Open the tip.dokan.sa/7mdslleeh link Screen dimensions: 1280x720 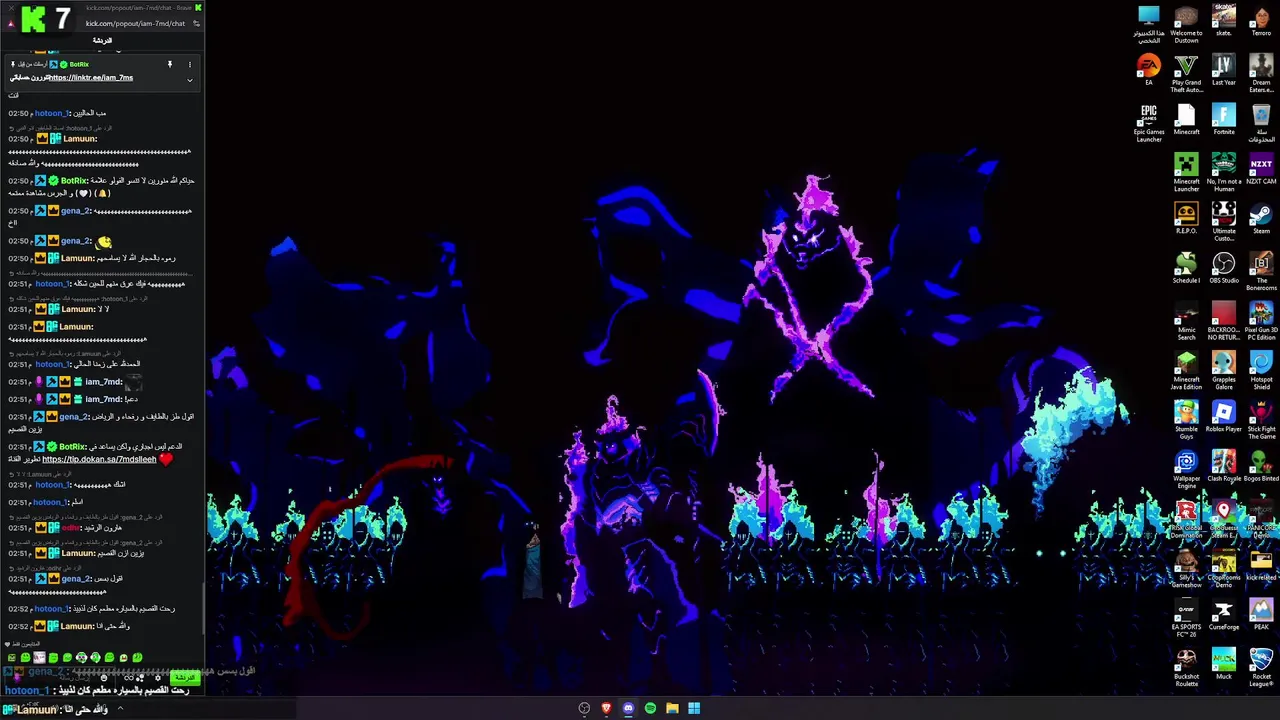(99, 459)
